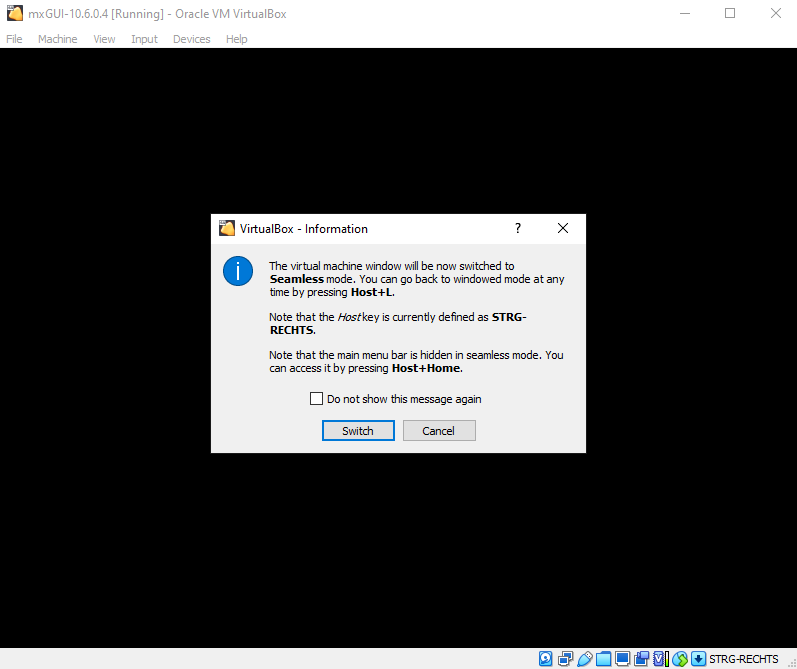This screenshot has width=797, height=669.
Task: Toggle the mouse integration status icon
Action: (x=679, y=658)
